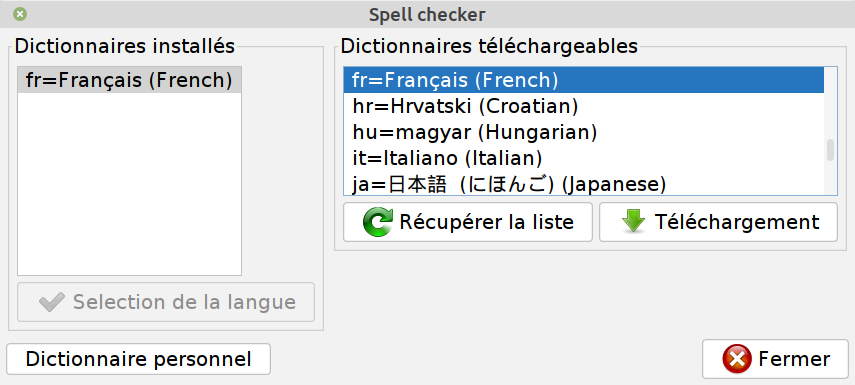Screen dimensions: 855x385
Task: Choose hr=Hrvatski (Croatian) from downloadable dictionaries
Action: click(x=583, y=106)
